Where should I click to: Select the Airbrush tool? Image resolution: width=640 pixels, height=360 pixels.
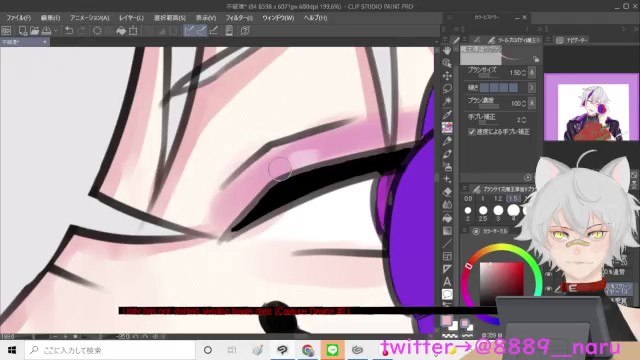[x=447, y=167]
